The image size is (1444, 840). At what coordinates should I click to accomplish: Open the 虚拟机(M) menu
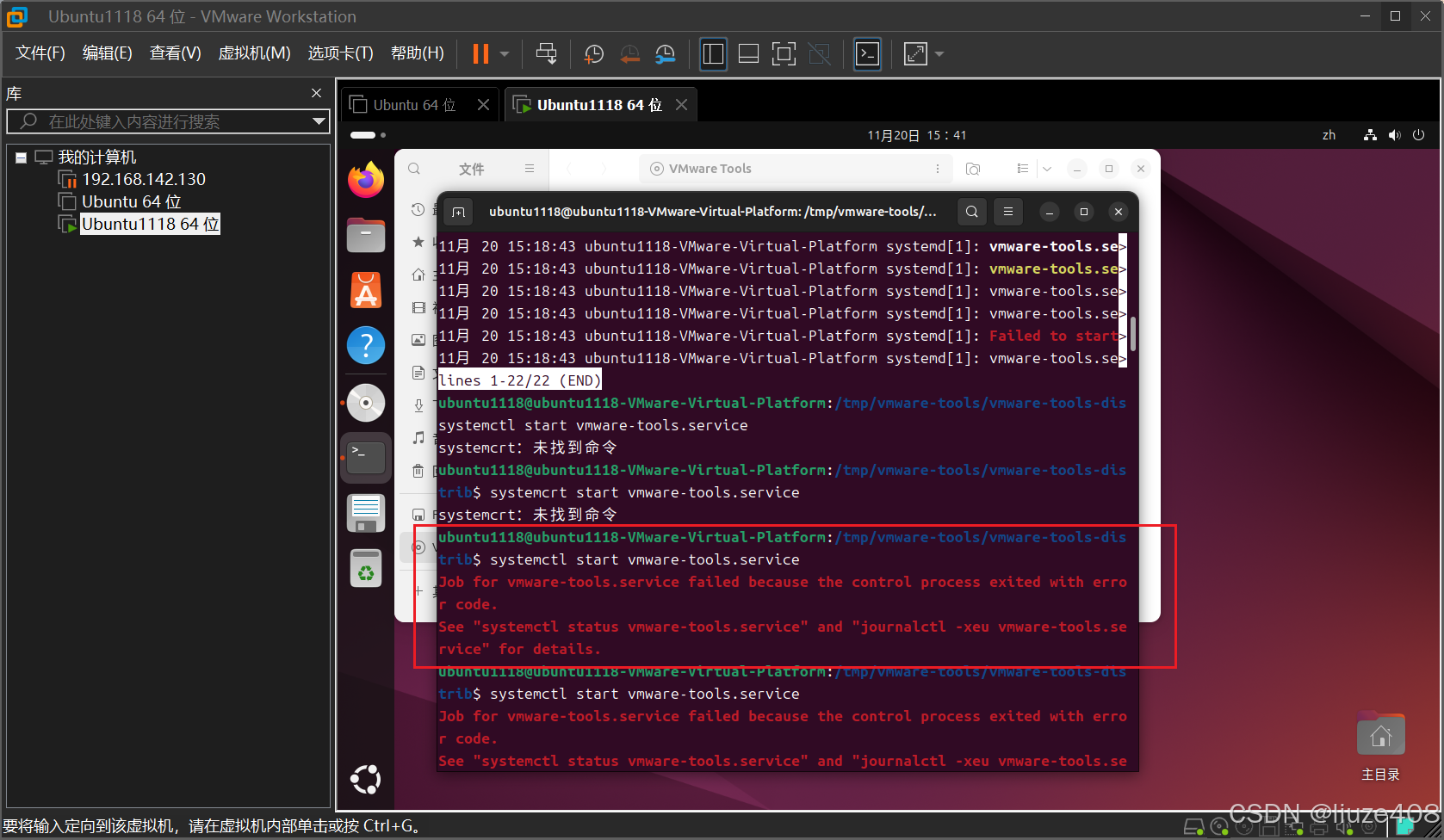pos(255,53)
